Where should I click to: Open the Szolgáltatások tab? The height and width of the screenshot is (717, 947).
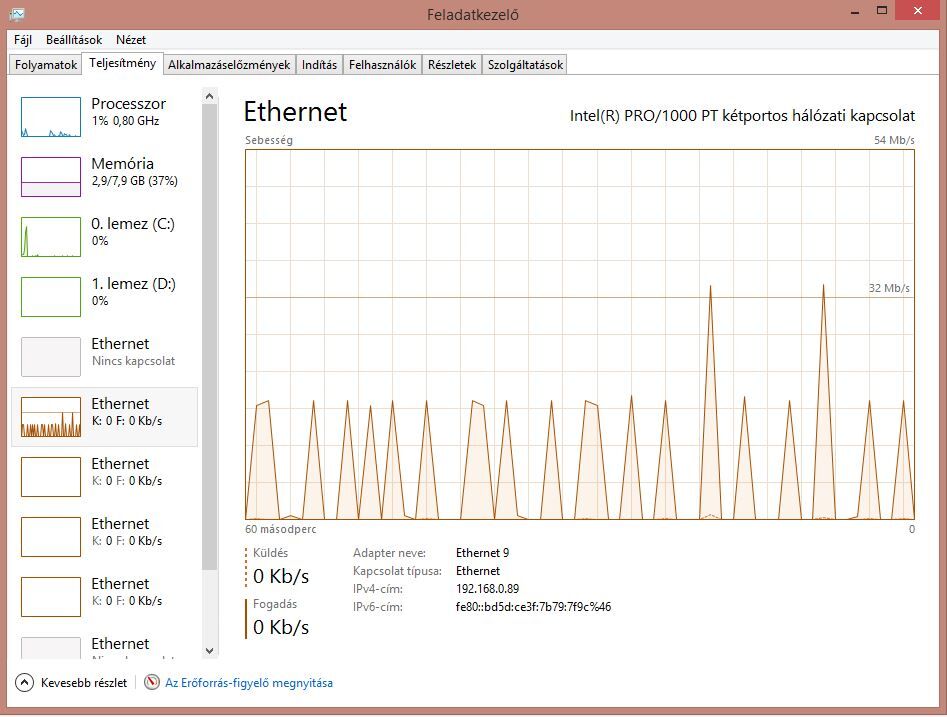pyautogui.click(x=525, y=65)
